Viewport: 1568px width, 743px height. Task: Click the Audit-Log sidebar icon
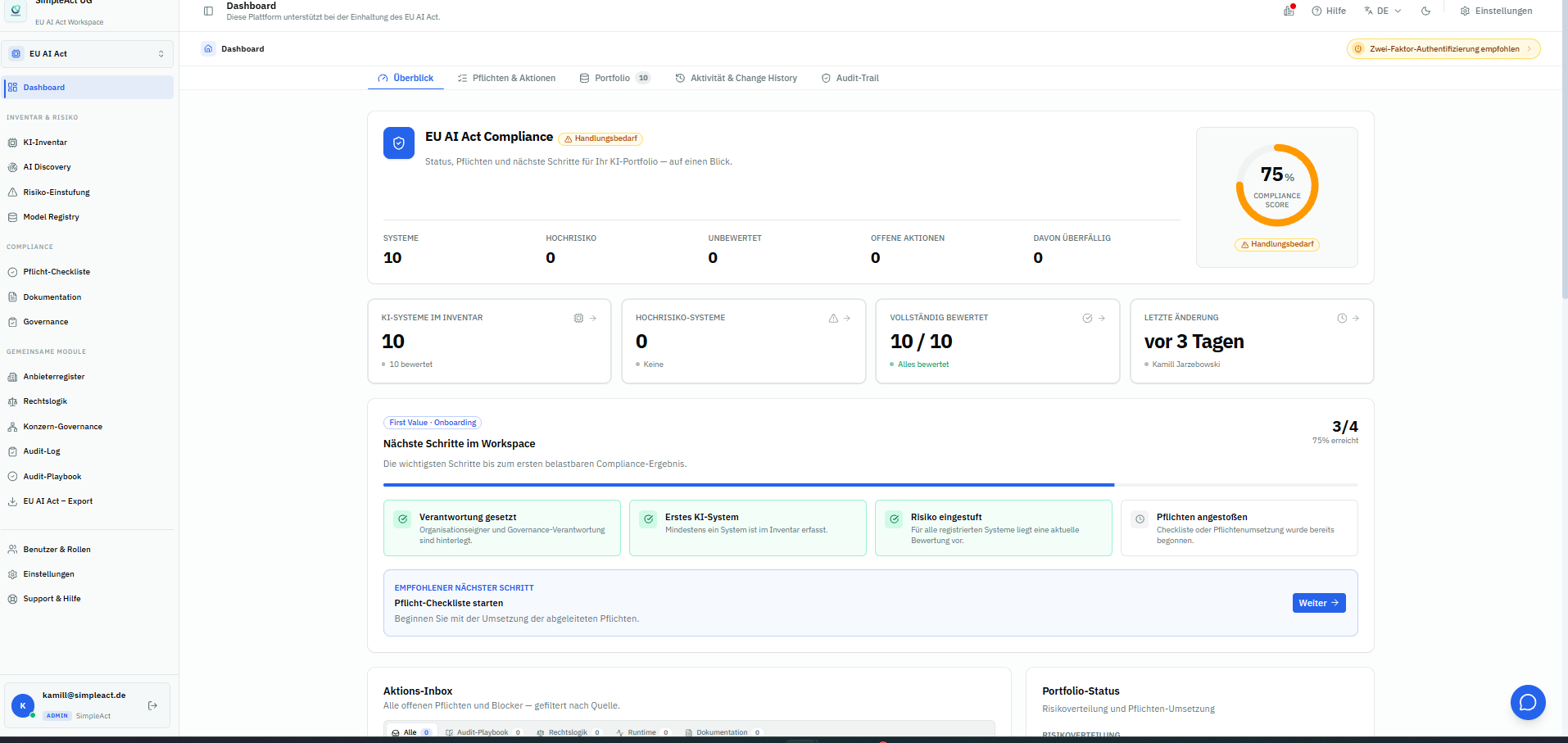[x=12, y=451]
